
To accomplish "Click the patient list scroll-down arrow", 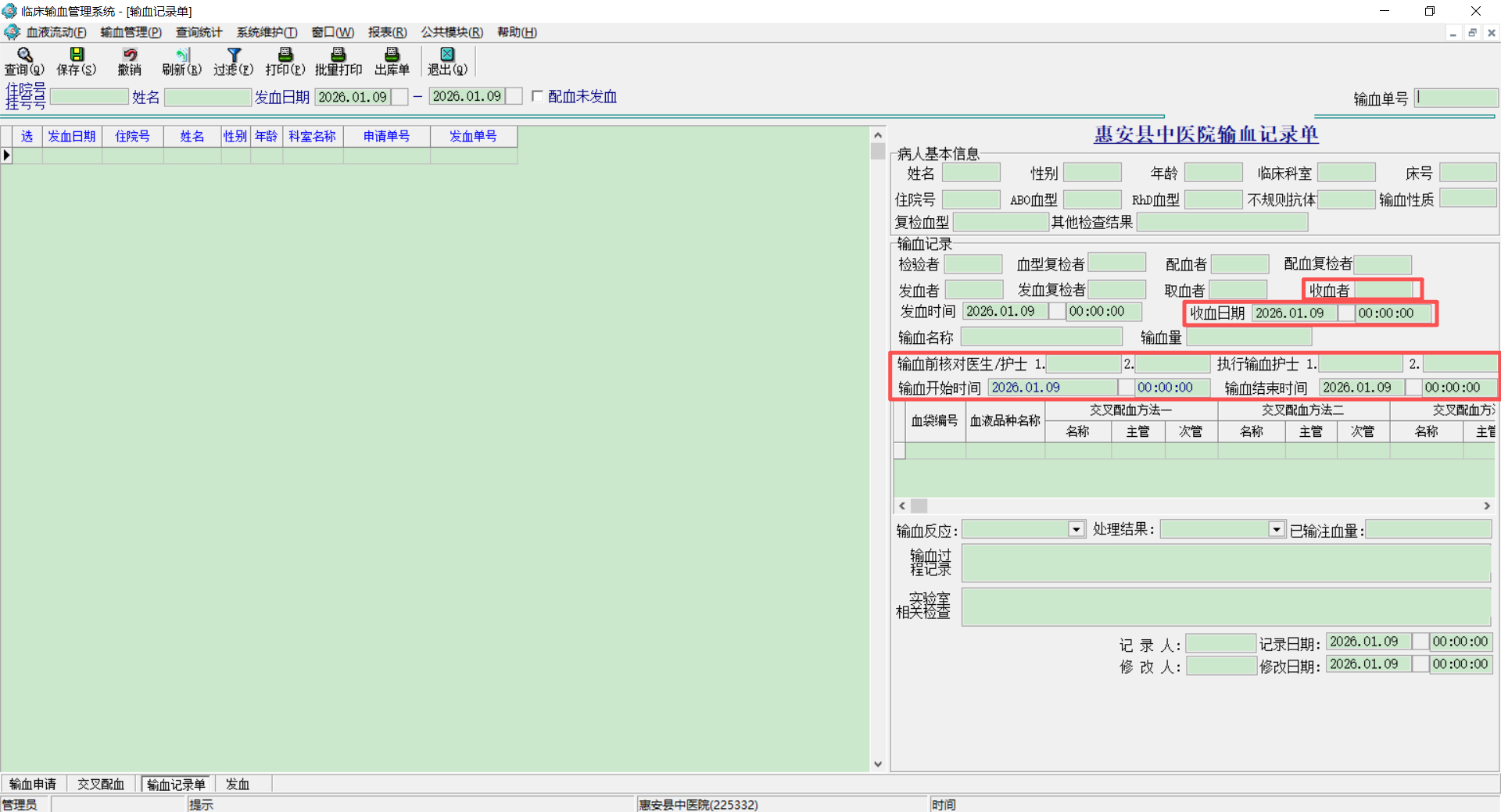I will [878, 764].
